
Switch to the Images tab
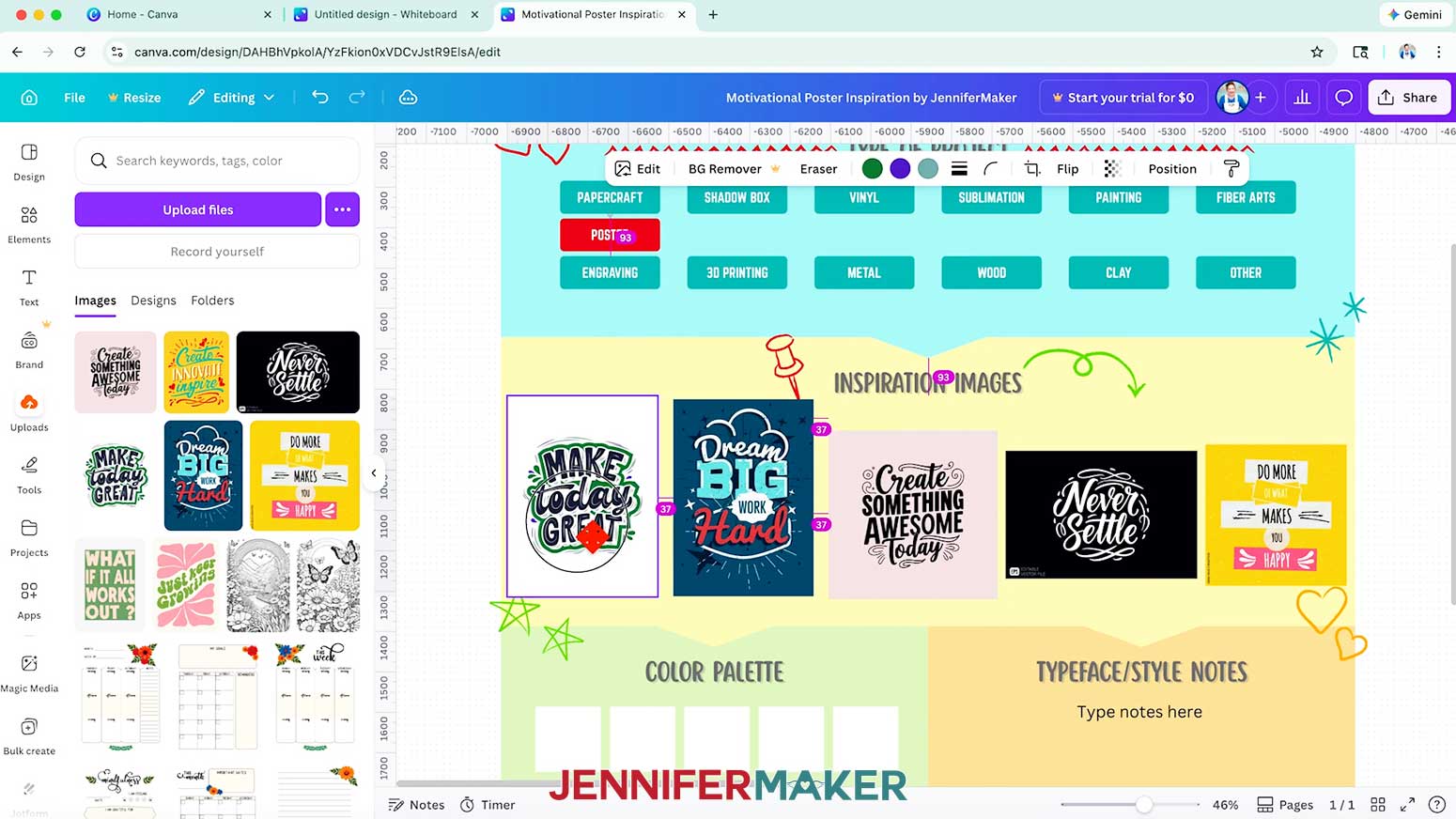pyautogui.click(x=95, y=301)
